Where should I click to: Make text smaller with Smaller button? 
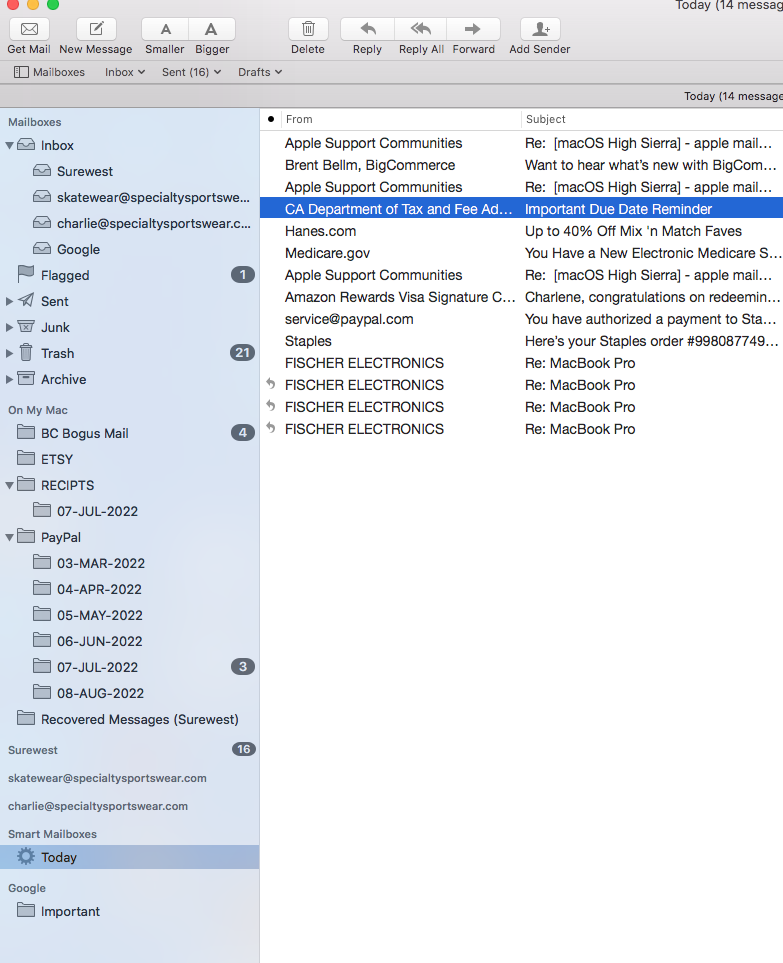point(165,29)
